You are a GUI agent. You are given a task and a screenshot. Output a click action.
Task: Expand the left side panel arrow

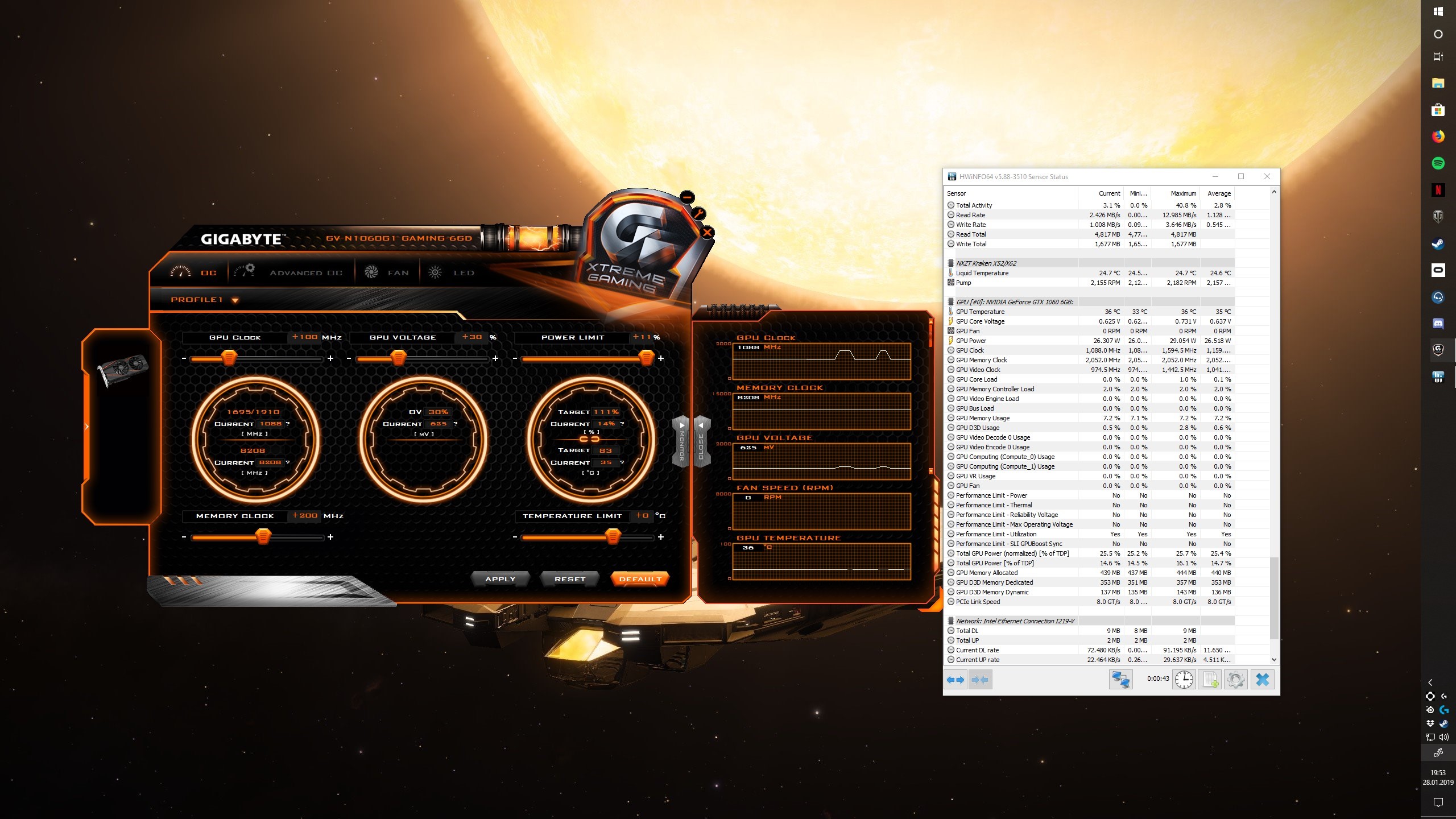click(86, 427)
